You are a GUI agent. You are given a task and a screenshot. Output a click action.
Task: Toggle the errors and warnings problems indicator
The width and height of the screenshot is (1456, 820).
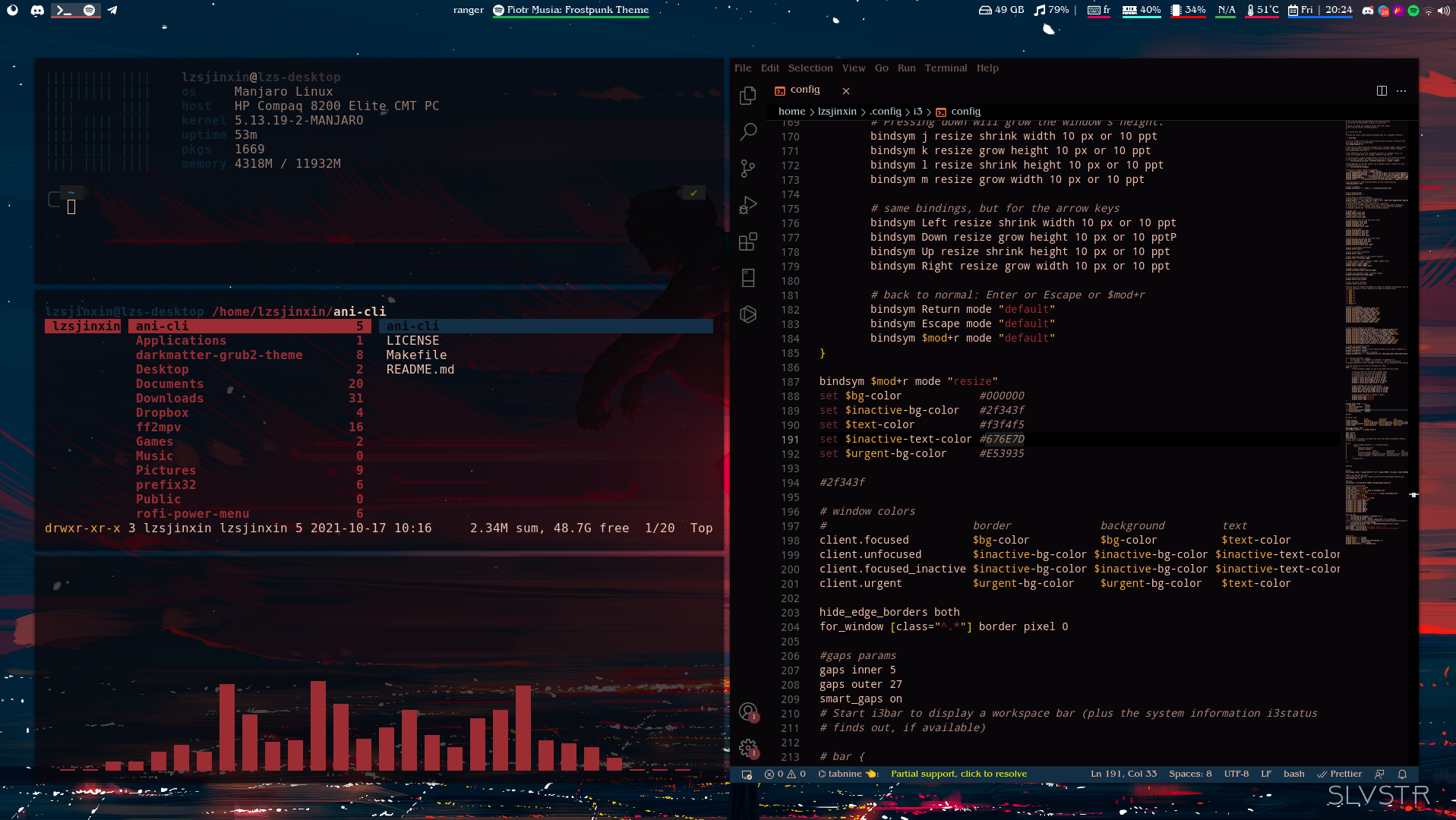click(x=785, y=774)
